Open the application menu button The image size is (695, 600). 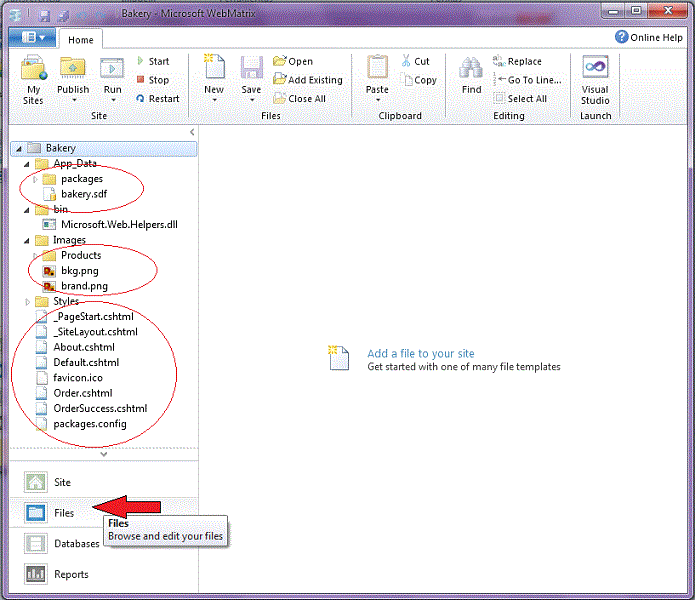click(x=32, y=38)
